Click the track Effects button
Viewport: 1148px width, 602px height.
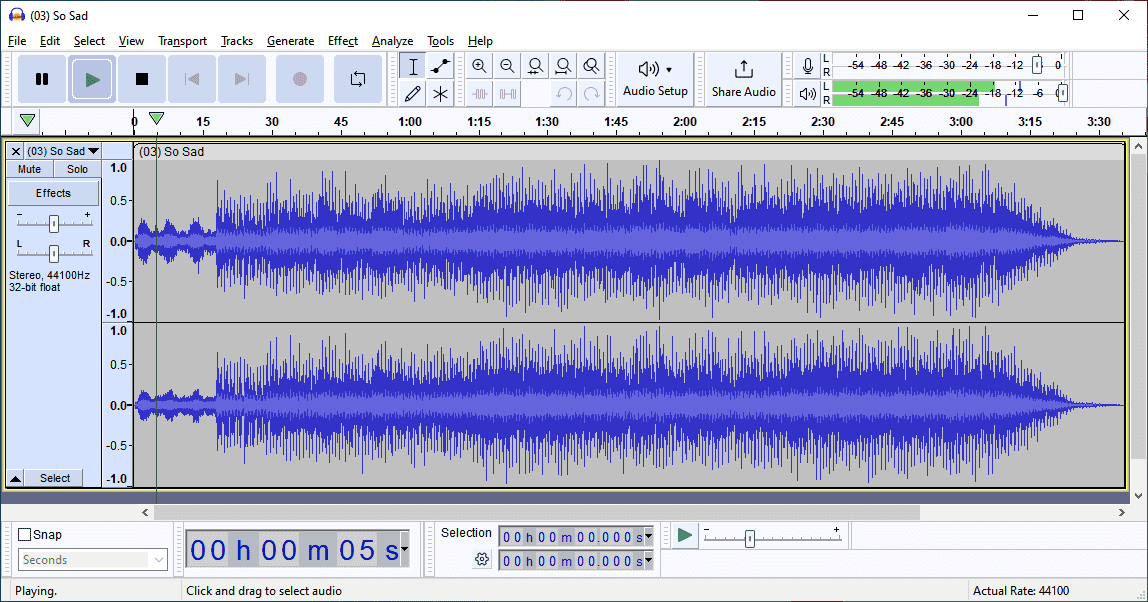(53, 193)
